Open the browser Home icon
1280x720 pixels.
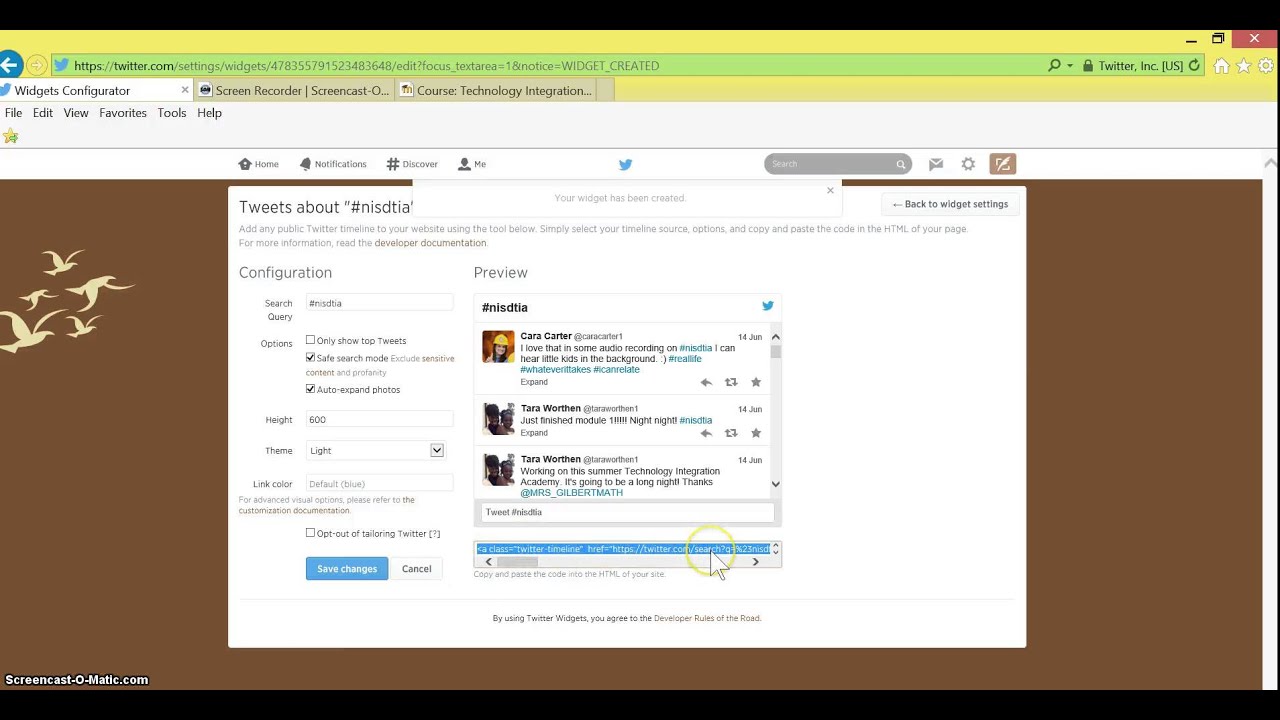(x=1221, y=66)
